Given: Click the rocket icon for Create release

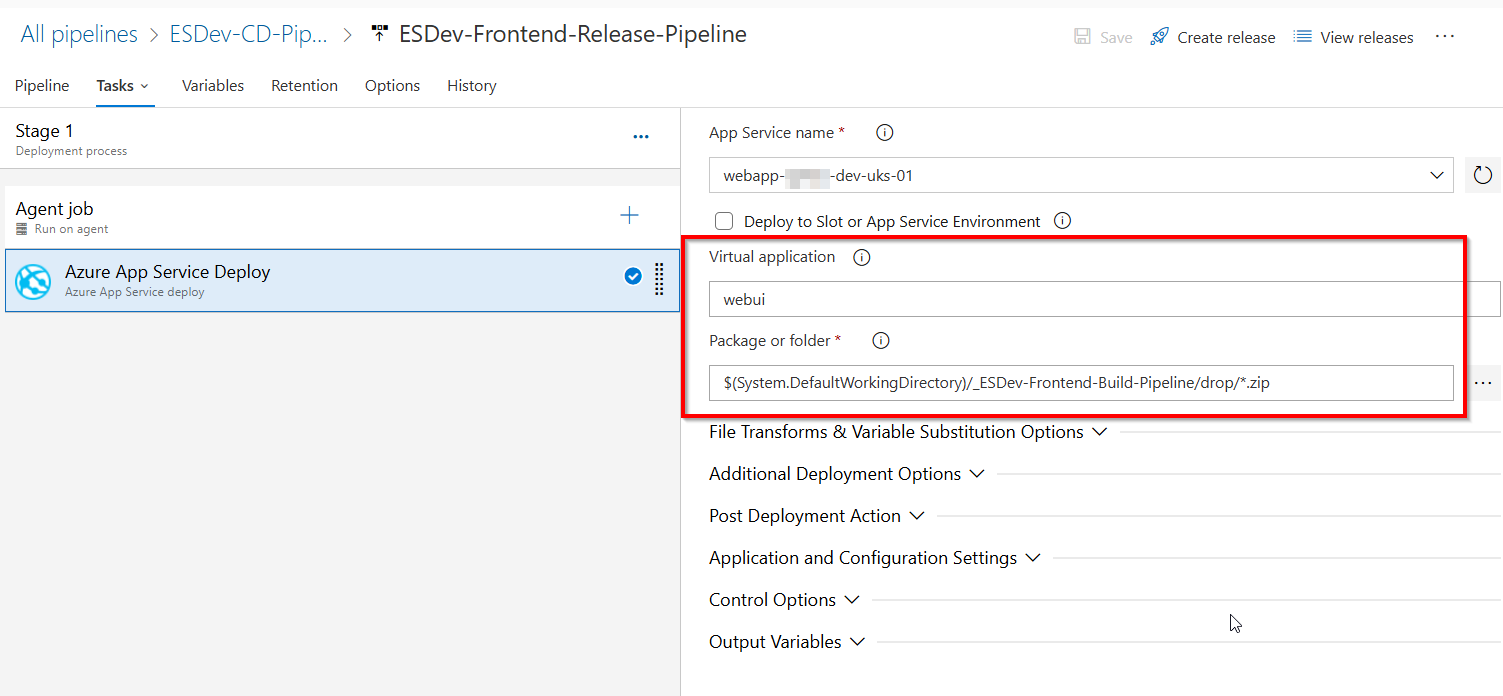Looking at the screenshot, I should pos(1159,36).
